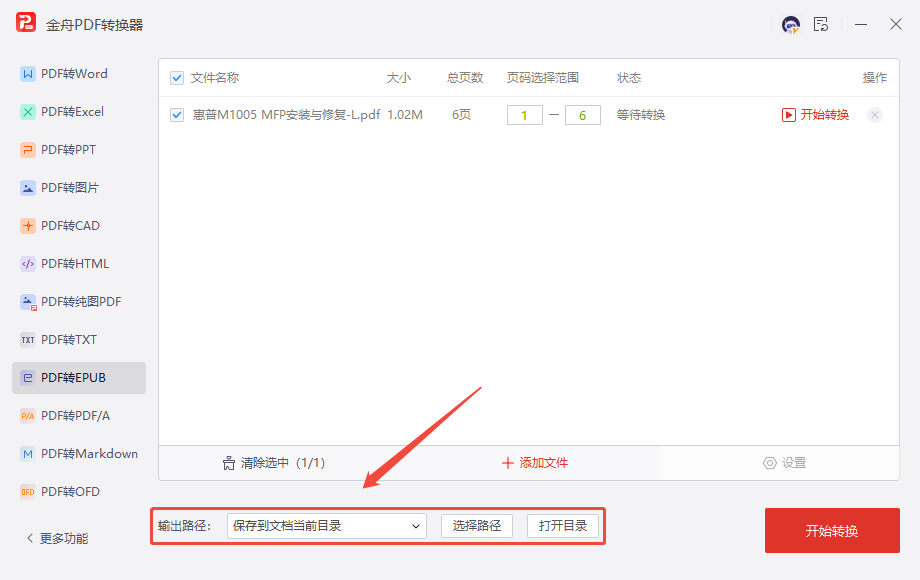
Task: Click the PDF转纯图PDF icon
Action: click(x=28, y=302)
